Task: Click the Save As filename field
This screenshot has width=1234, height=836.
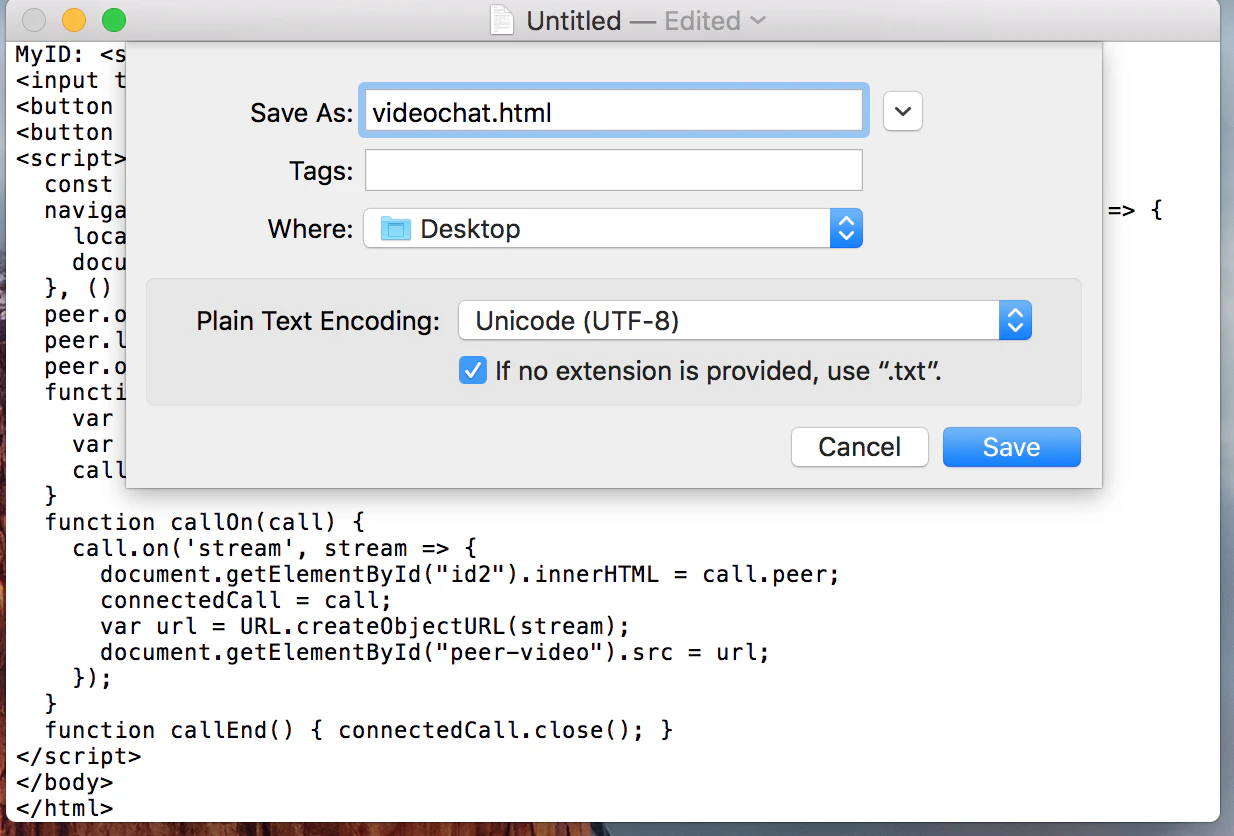Action: click(x=613, y=112)
